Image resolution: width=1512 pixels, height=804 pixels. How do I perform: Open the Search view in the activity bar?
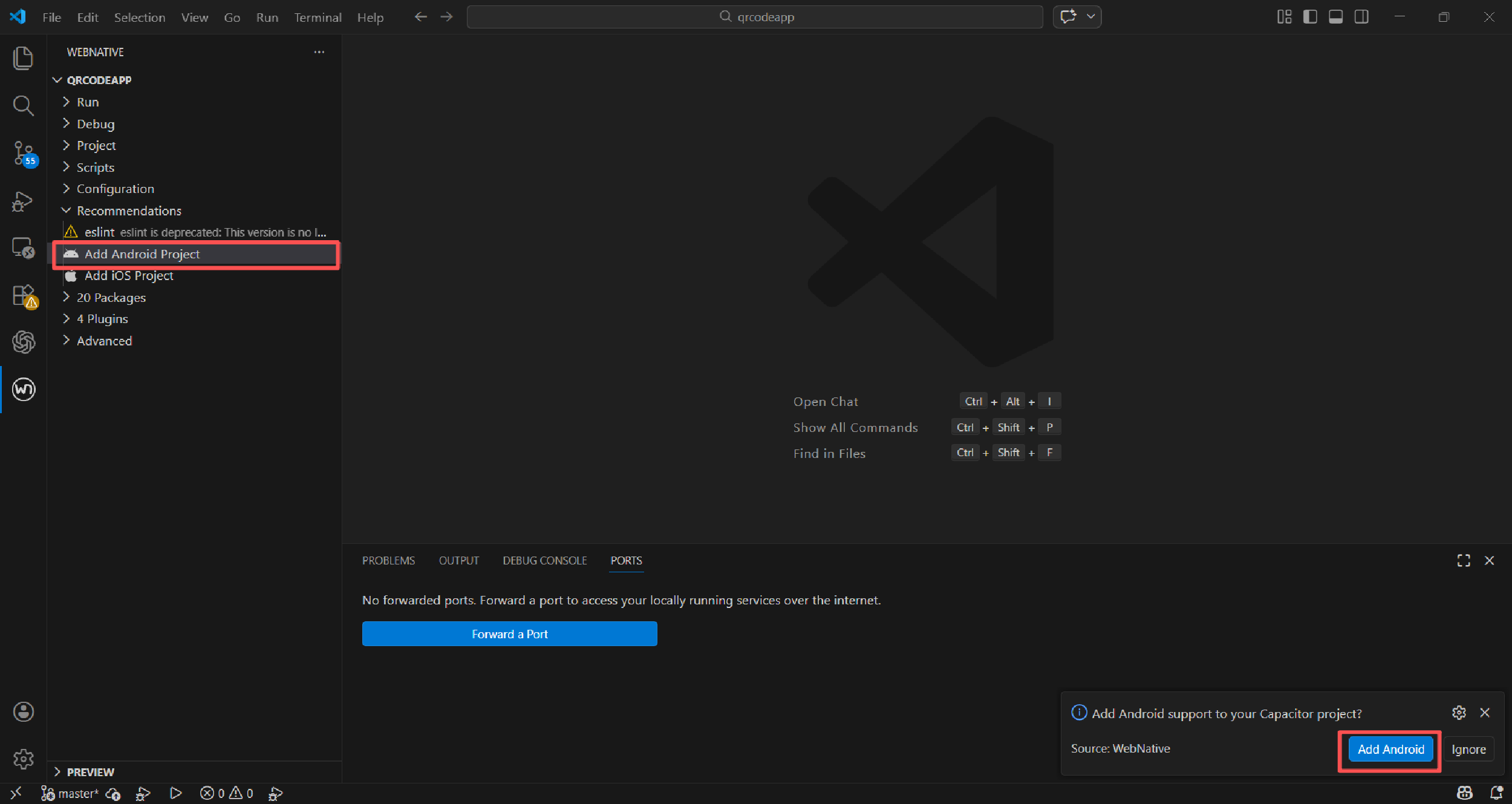(x=23, y=105)
